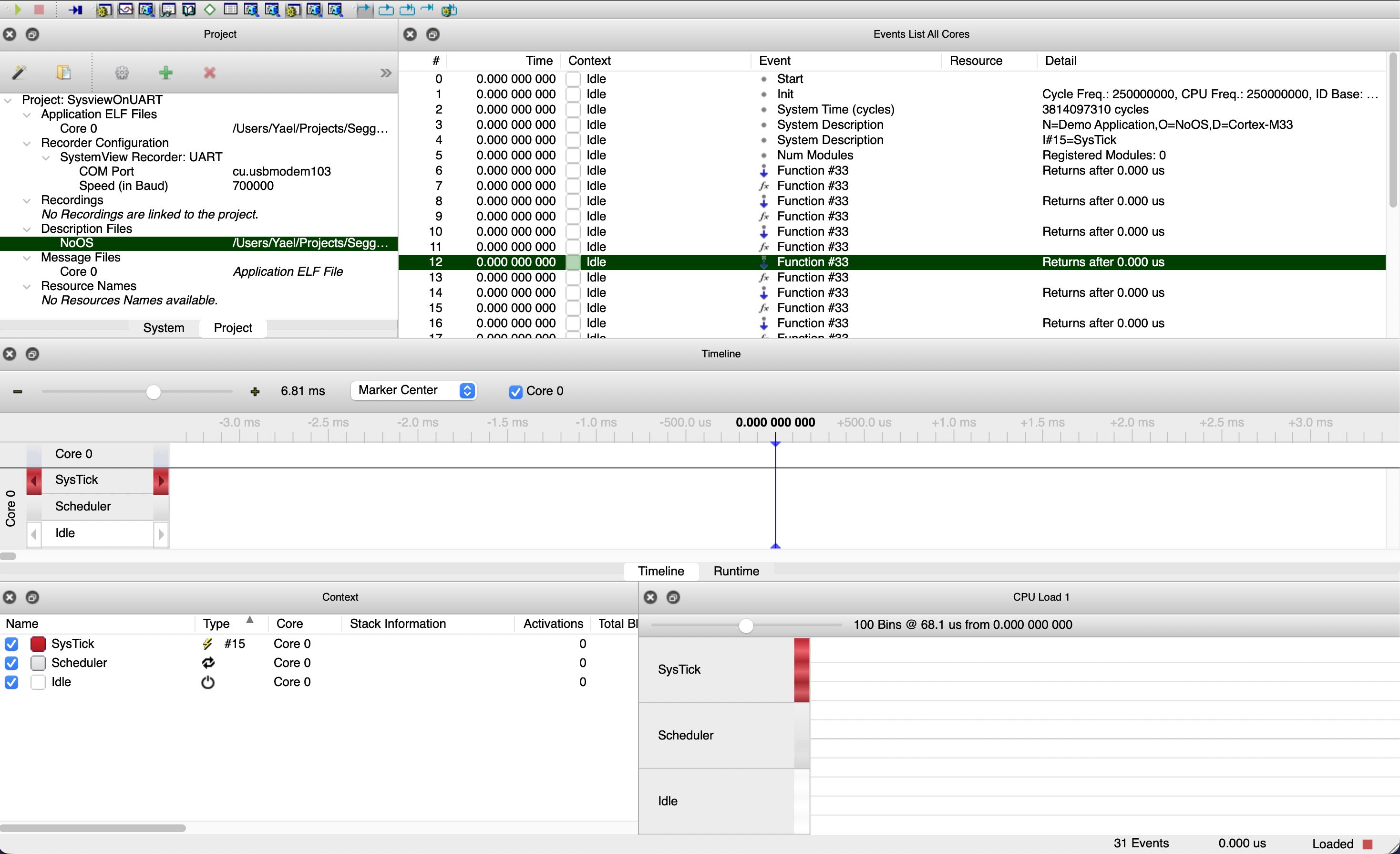Click the gear icon in Project panel toolbar
The height and width of the screenshot is (854, 1400).
pos(122,72)
